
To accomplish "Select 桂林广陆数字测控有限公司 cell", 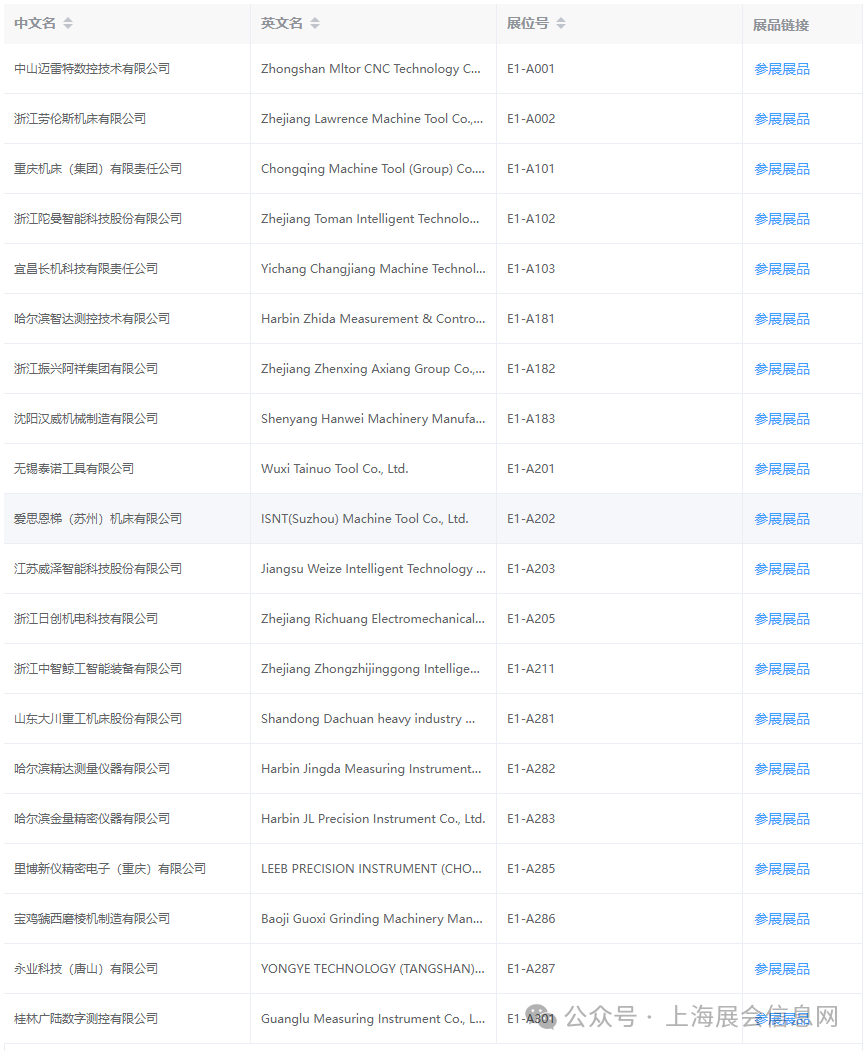I will [86, 1018].
